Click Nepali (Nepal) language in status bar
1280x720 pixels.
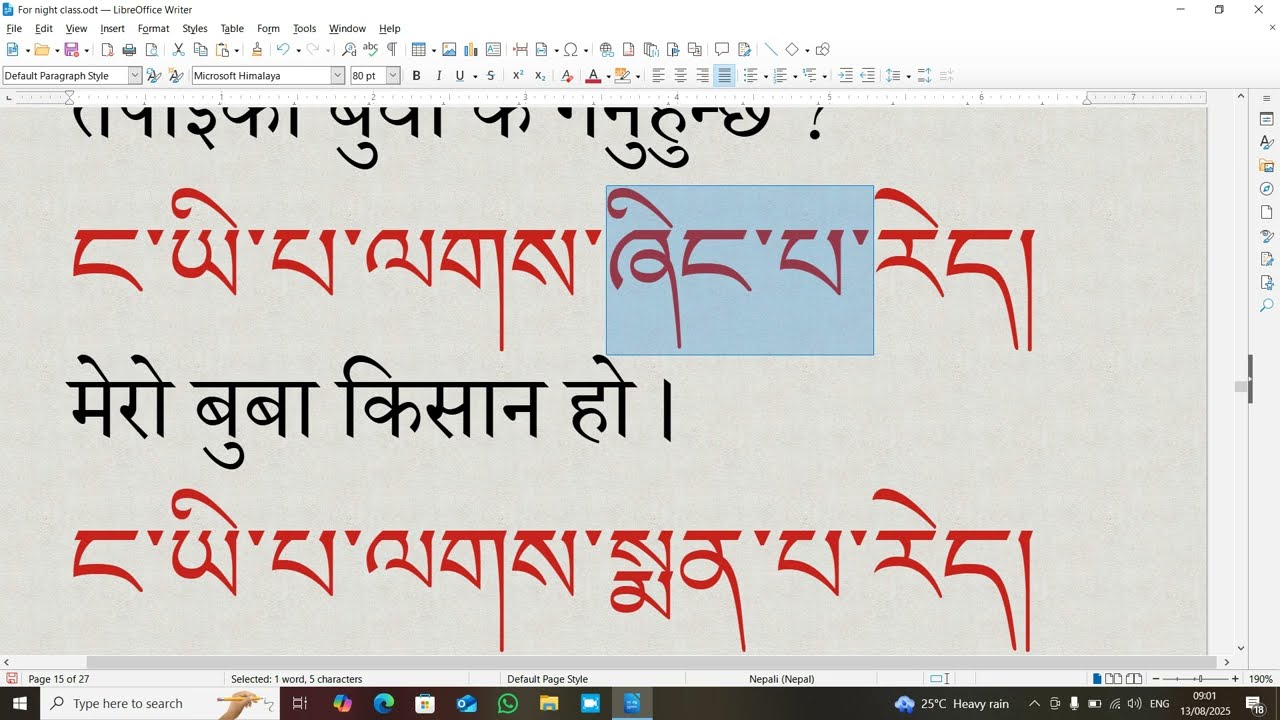782,679
